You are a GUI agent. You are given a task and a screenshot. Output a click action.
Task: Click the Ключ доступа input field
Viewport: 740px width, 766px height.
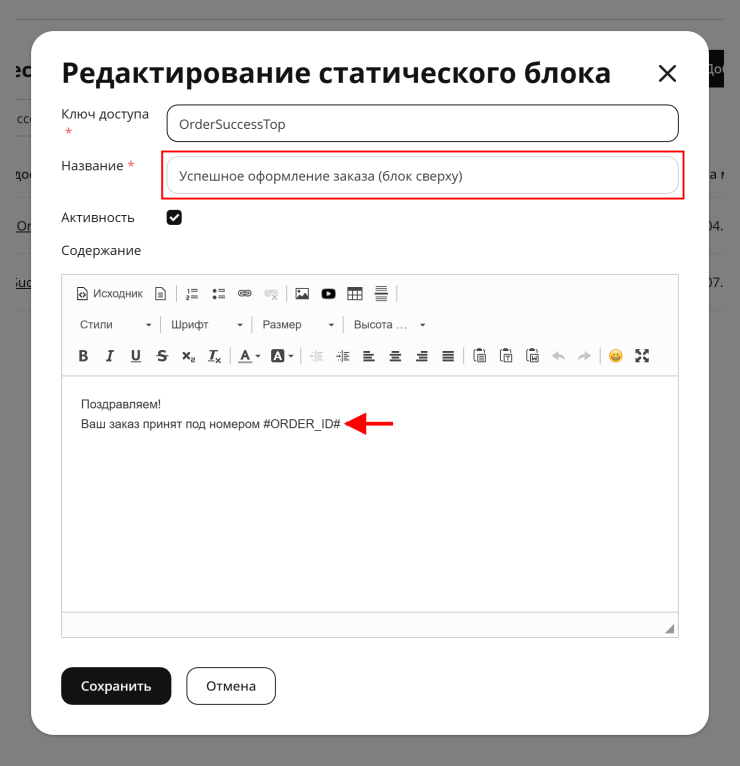[423, 124]
